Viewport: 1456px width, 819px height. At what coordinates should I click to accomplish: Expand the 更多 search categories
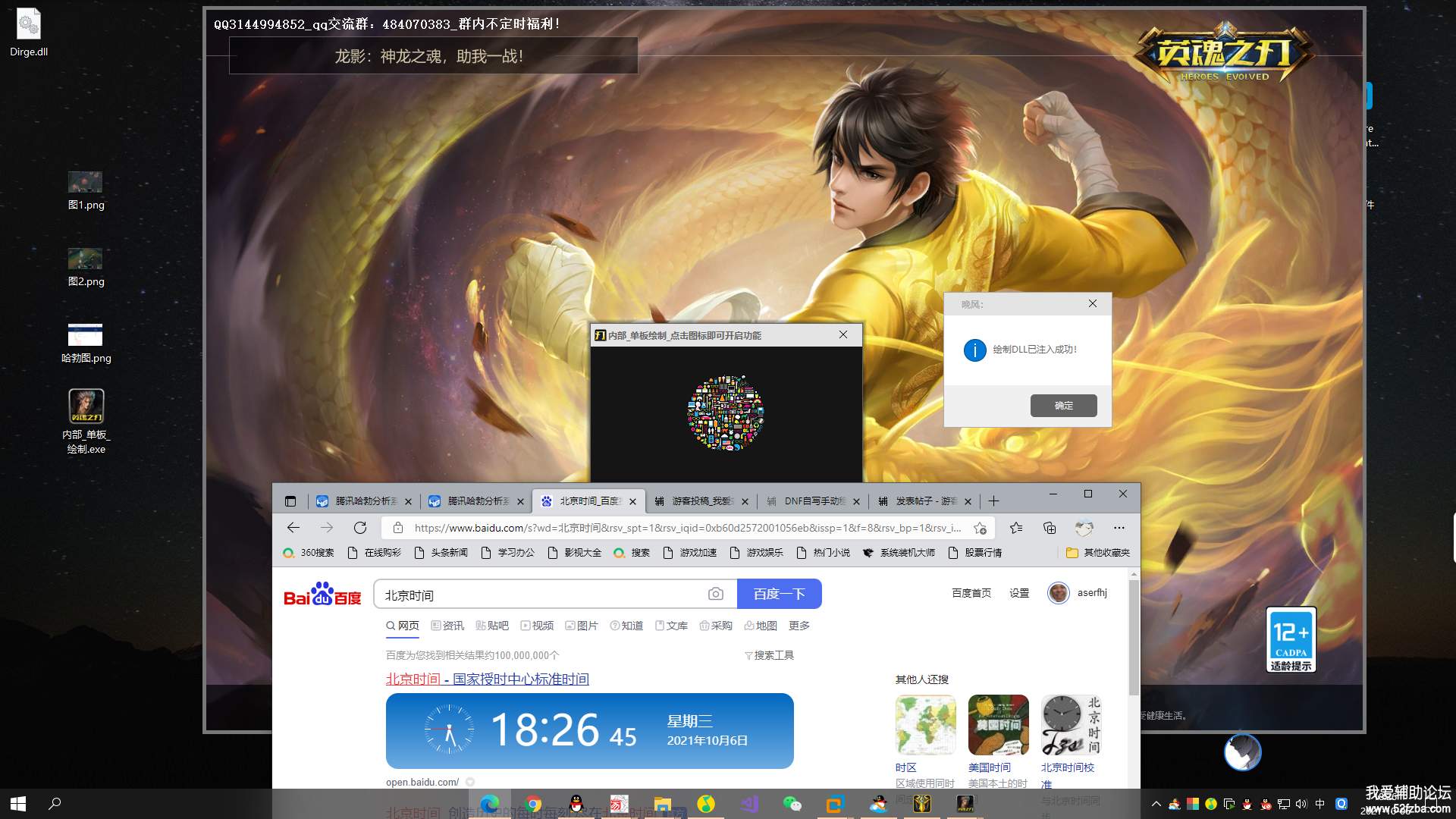click(x=799, y=626)
